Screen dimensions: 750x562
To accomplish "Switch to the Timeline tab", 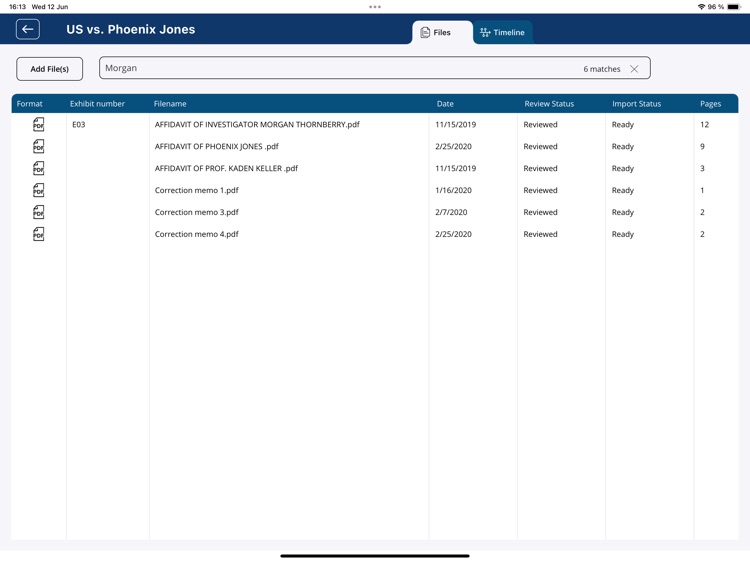I will click(503, 33).
